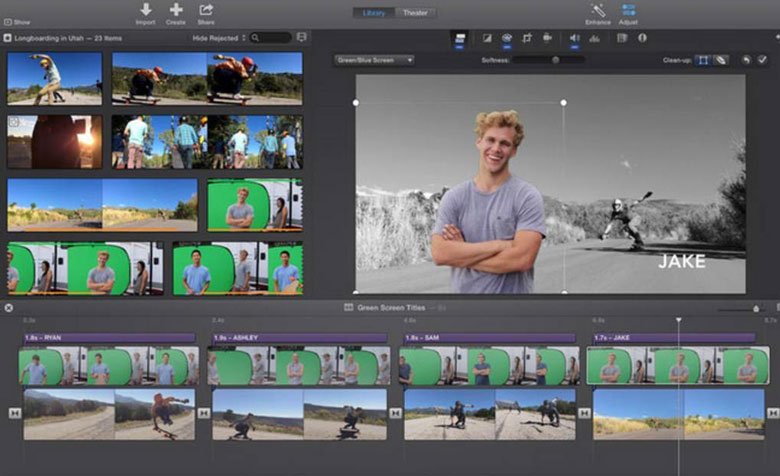
Task: Select the top-right crop handle in viewer
Action: coord(563,102)
